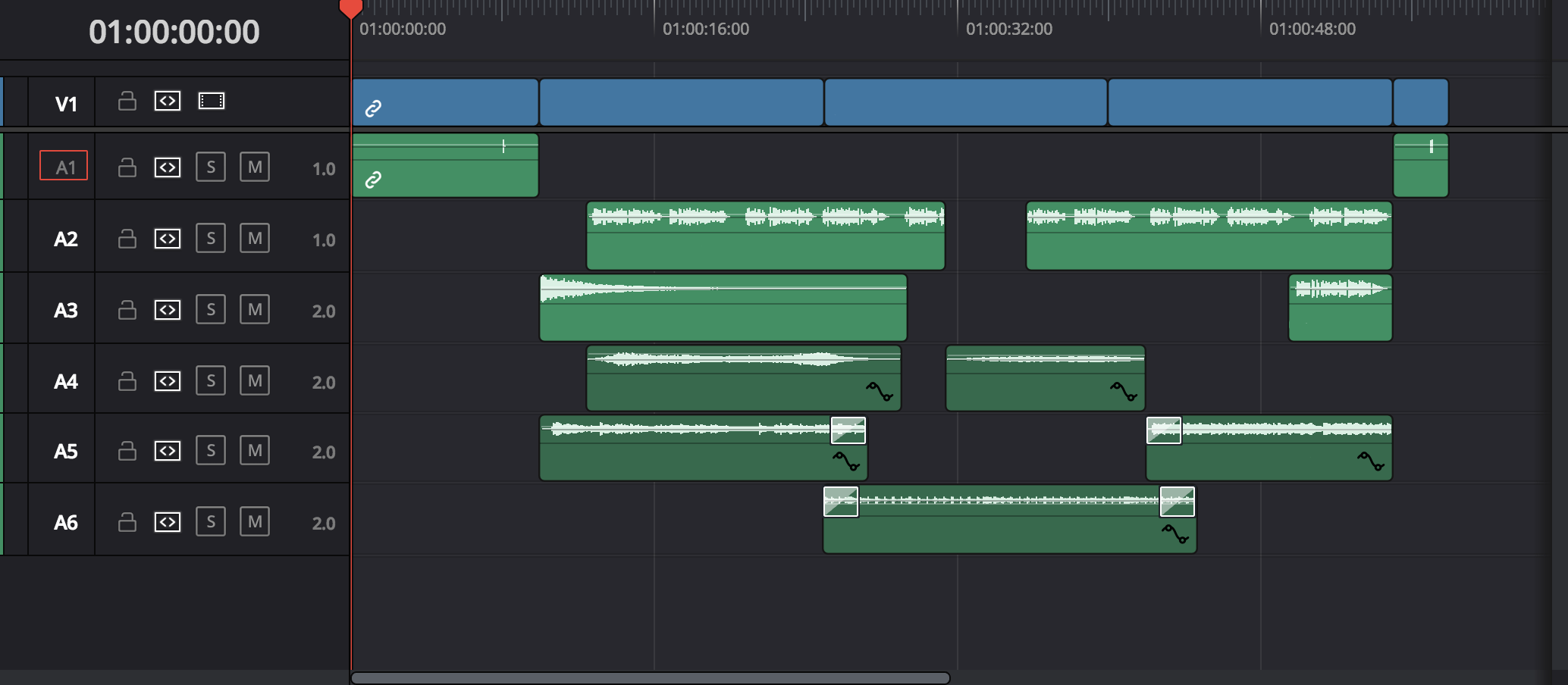
Task: Mute the A1 track
Action: 255,167
